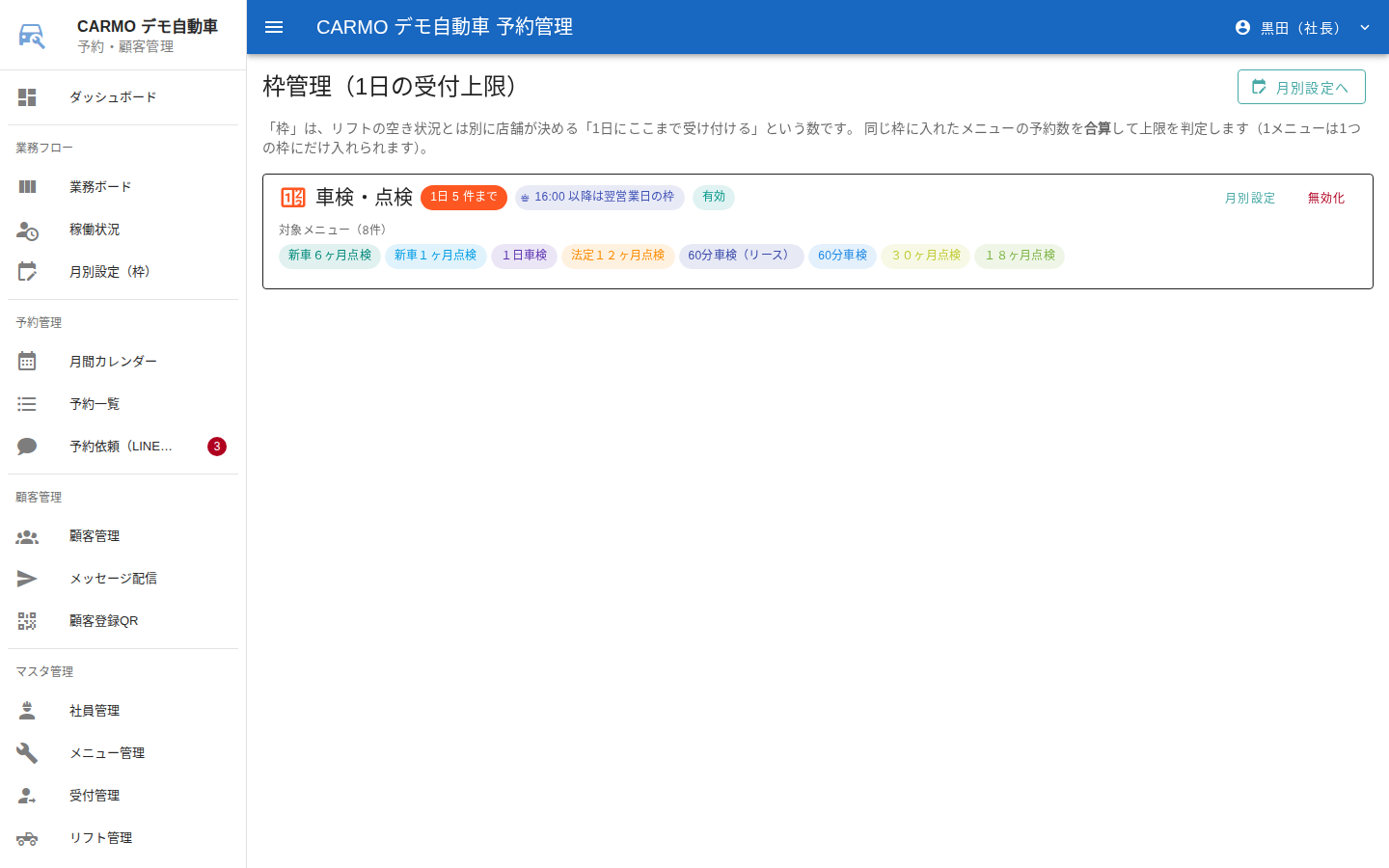Click 月別設定 link in 車検・点検 card
This screenshot has height=868, width=1389.
tap(1250, 198)
